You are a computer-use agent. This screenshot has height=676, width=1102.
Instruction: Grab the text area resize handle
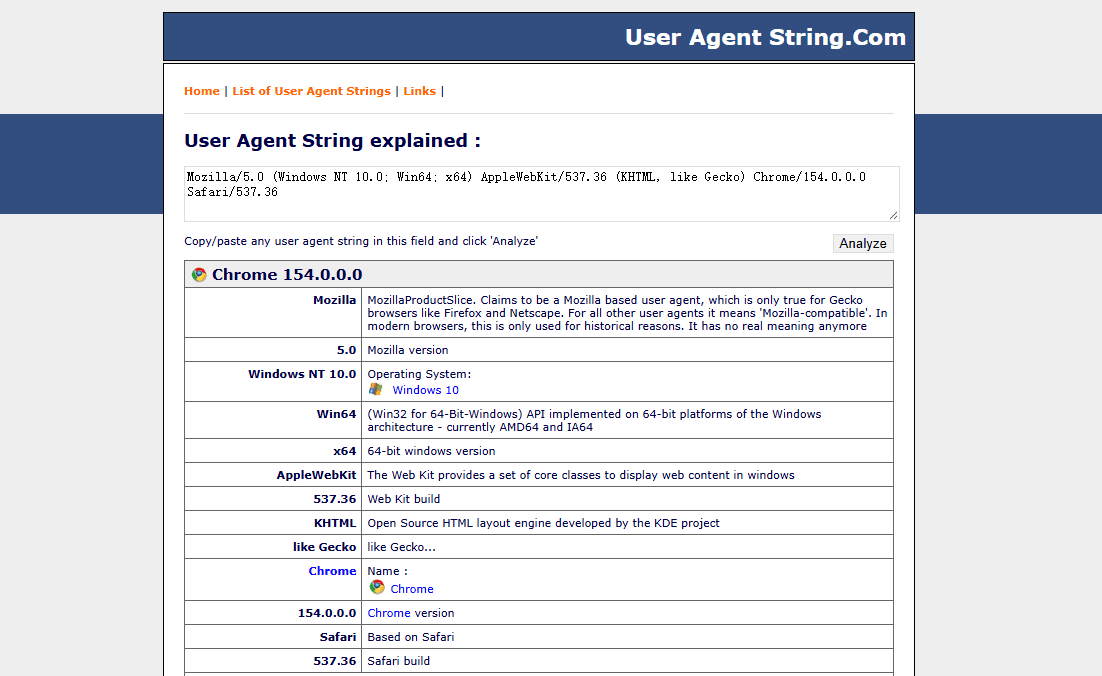[893, 215]
